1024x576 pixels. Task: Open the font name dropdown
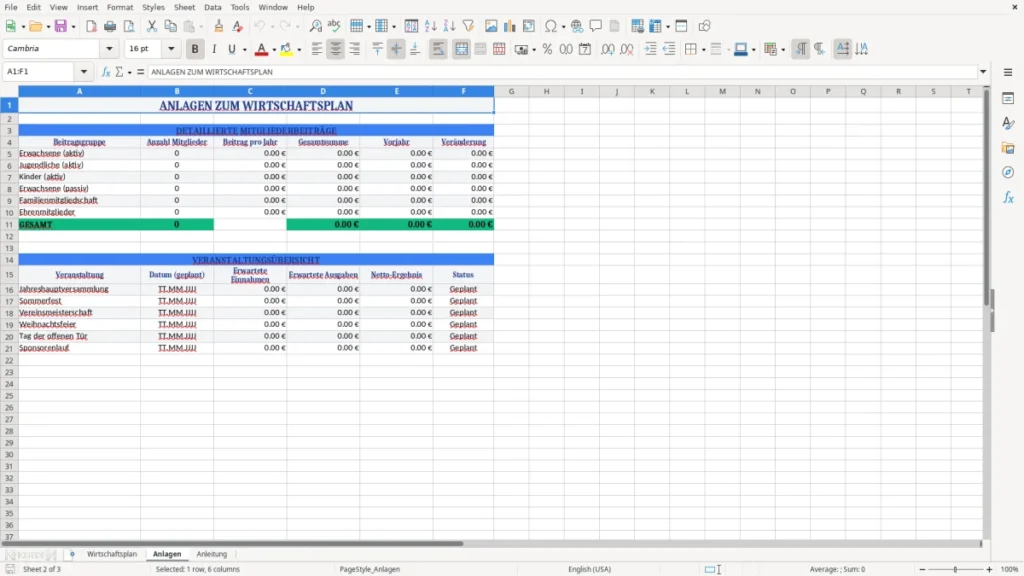109,49
